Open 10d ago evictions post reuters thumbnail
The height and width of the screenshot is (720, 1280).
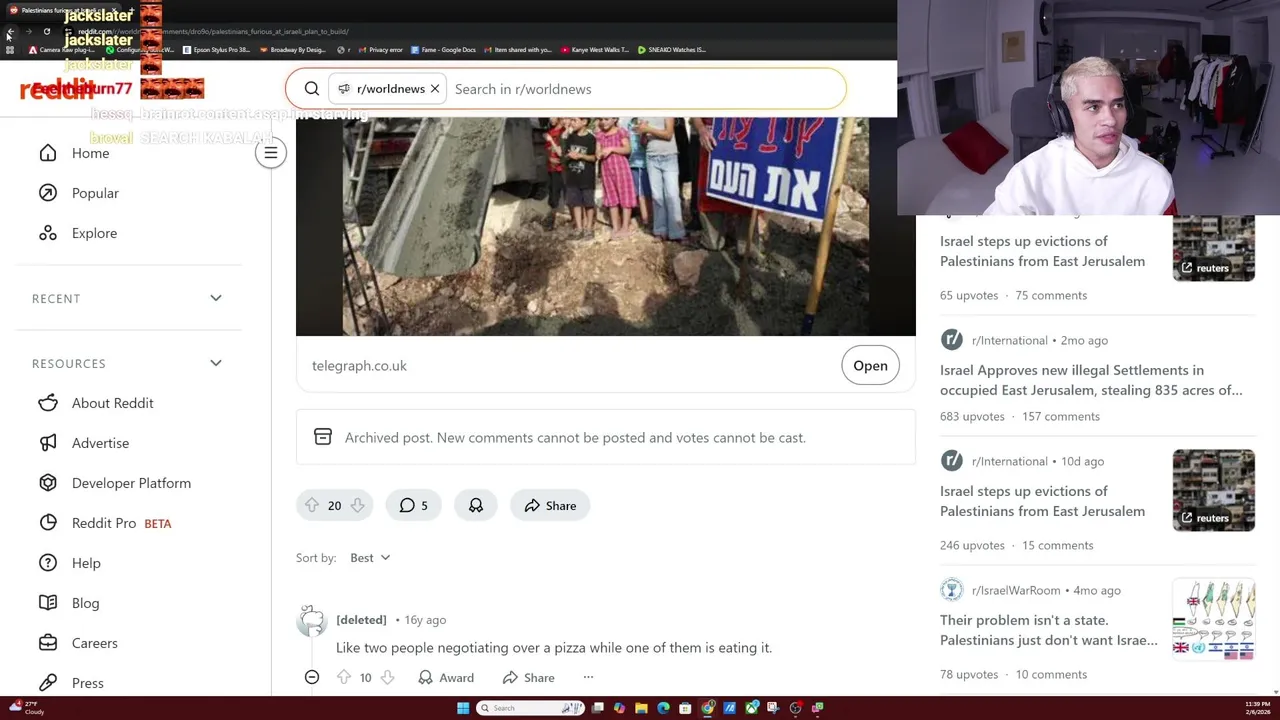(1213, 490)
